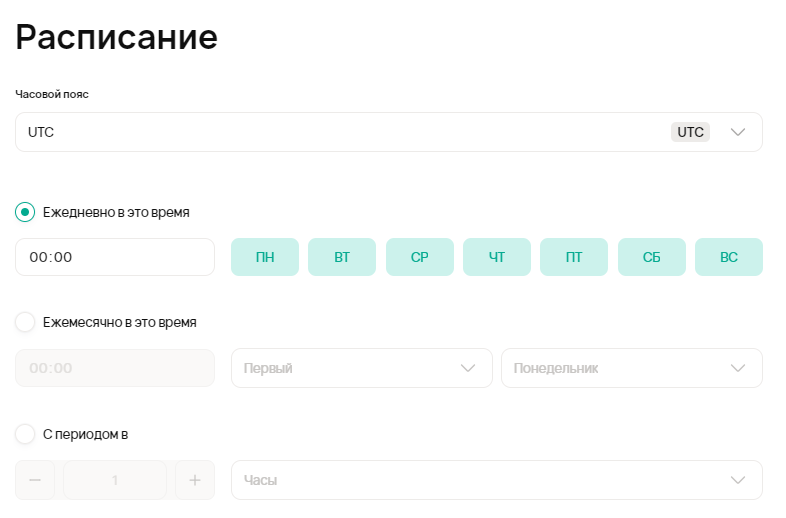Click the period number field showing 1
The image size is (786, 518).
tap(115, 480)
